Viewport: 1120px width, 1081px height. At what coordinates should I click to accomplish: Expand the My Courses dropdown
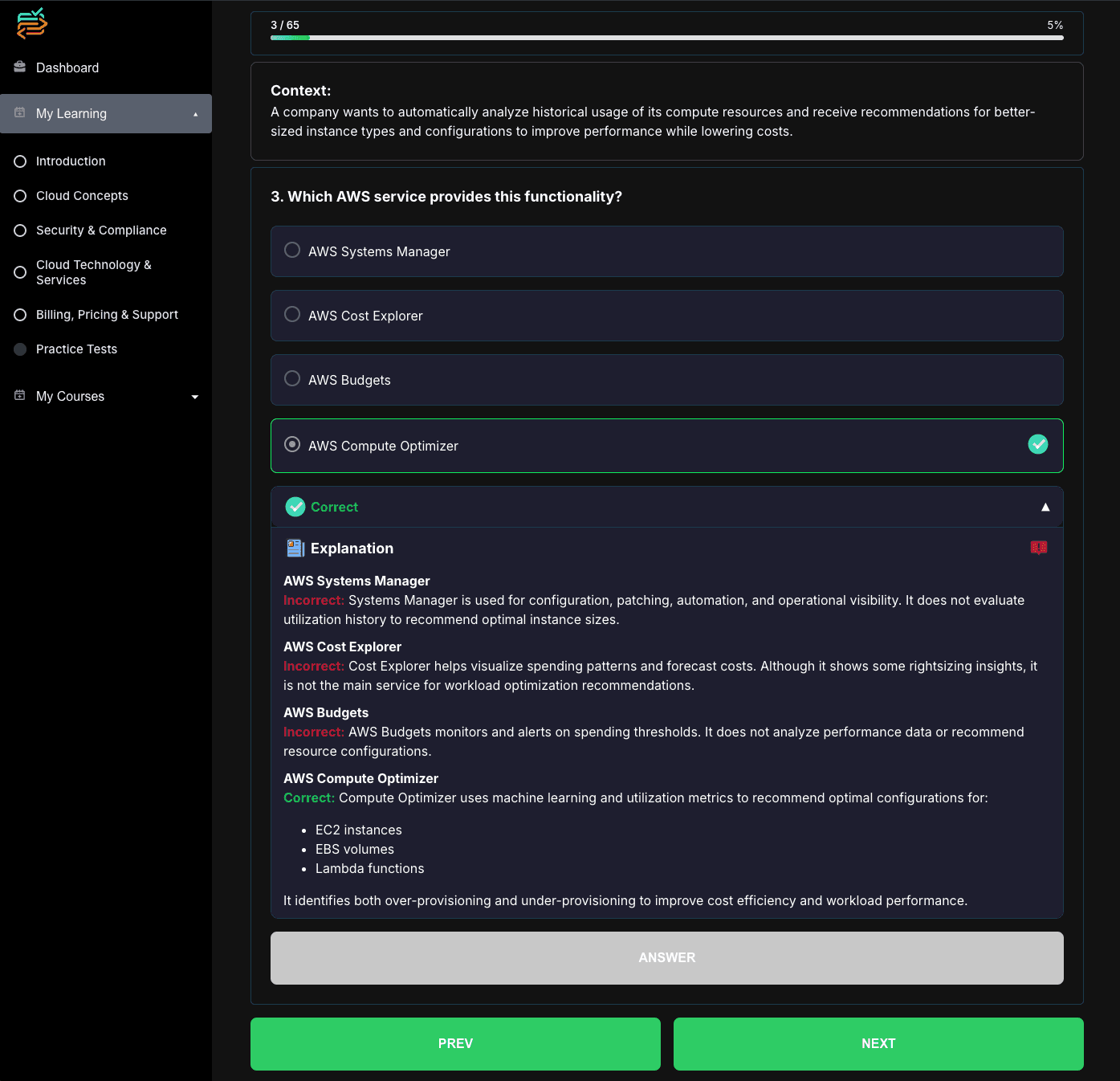pyautogui.click(x=195, y=396)
